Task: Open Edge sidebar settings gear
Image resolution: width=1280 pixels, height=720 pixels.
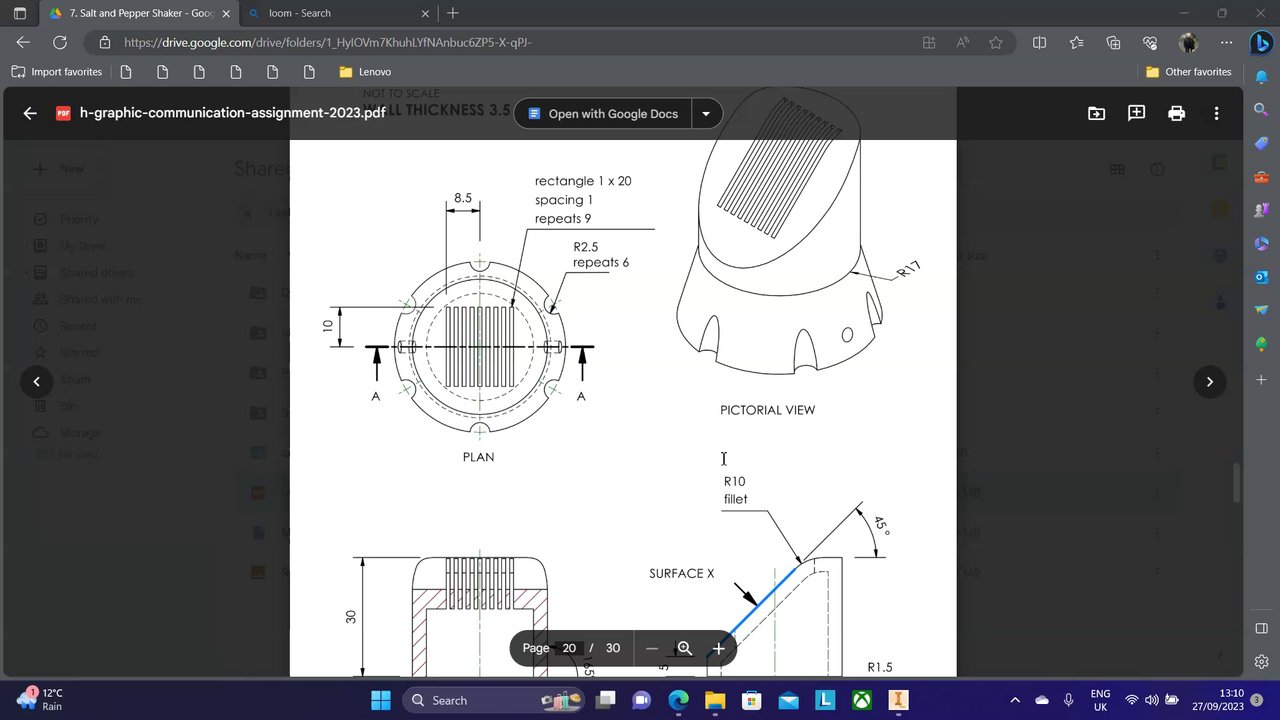Action: pyautogui.click(x=1262, y=662)
